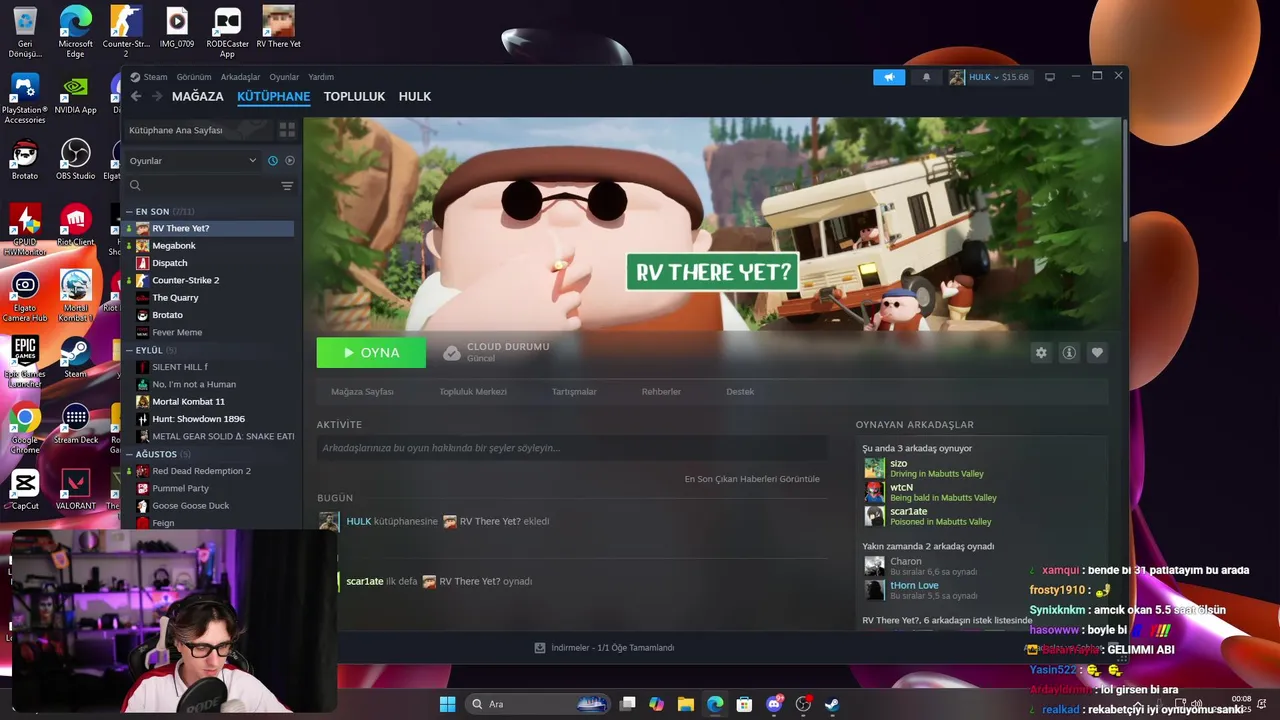Select Dispatch in the library list
The height and width of the screenshot is (720, 1280).
click(169, 263)
